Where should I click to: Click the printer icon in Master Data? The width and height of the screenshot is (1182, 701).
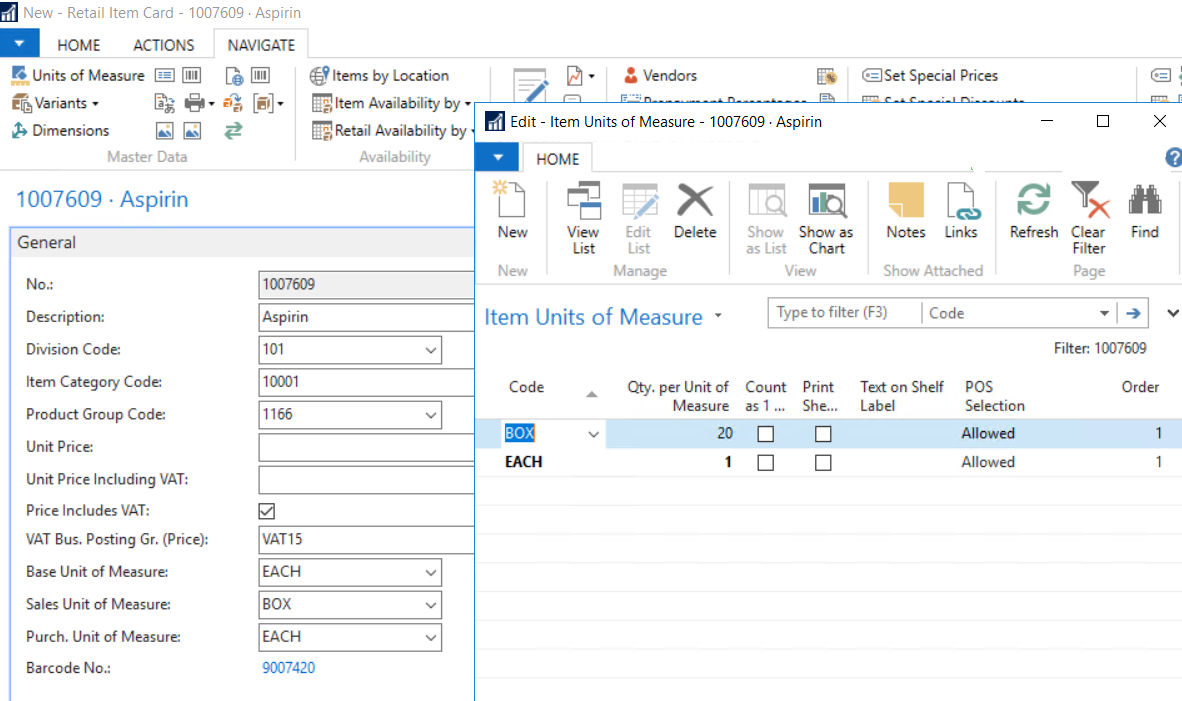tap(194, 103)
